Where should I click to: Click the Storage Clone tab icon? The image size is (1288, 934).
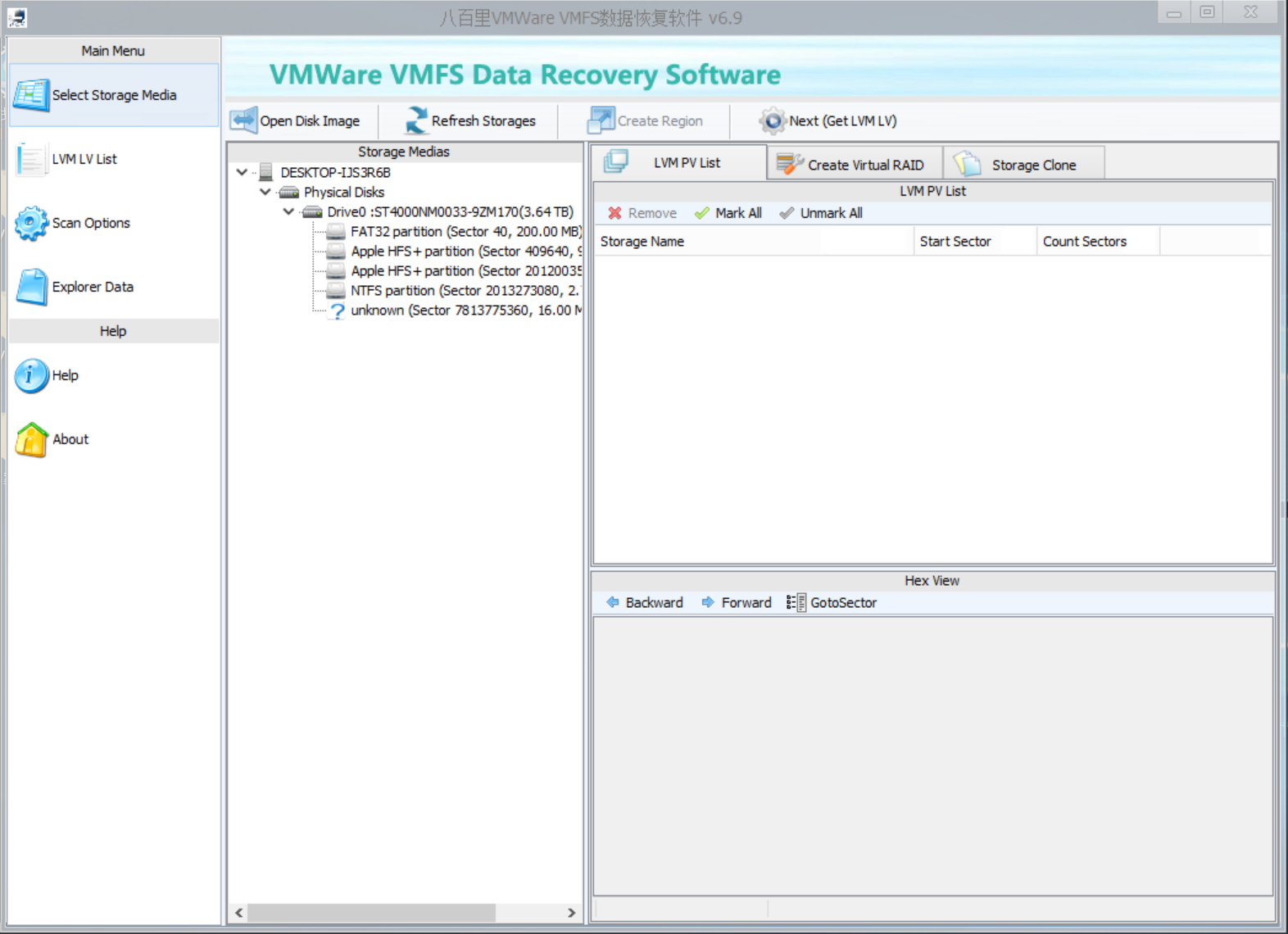click(968, 164)
